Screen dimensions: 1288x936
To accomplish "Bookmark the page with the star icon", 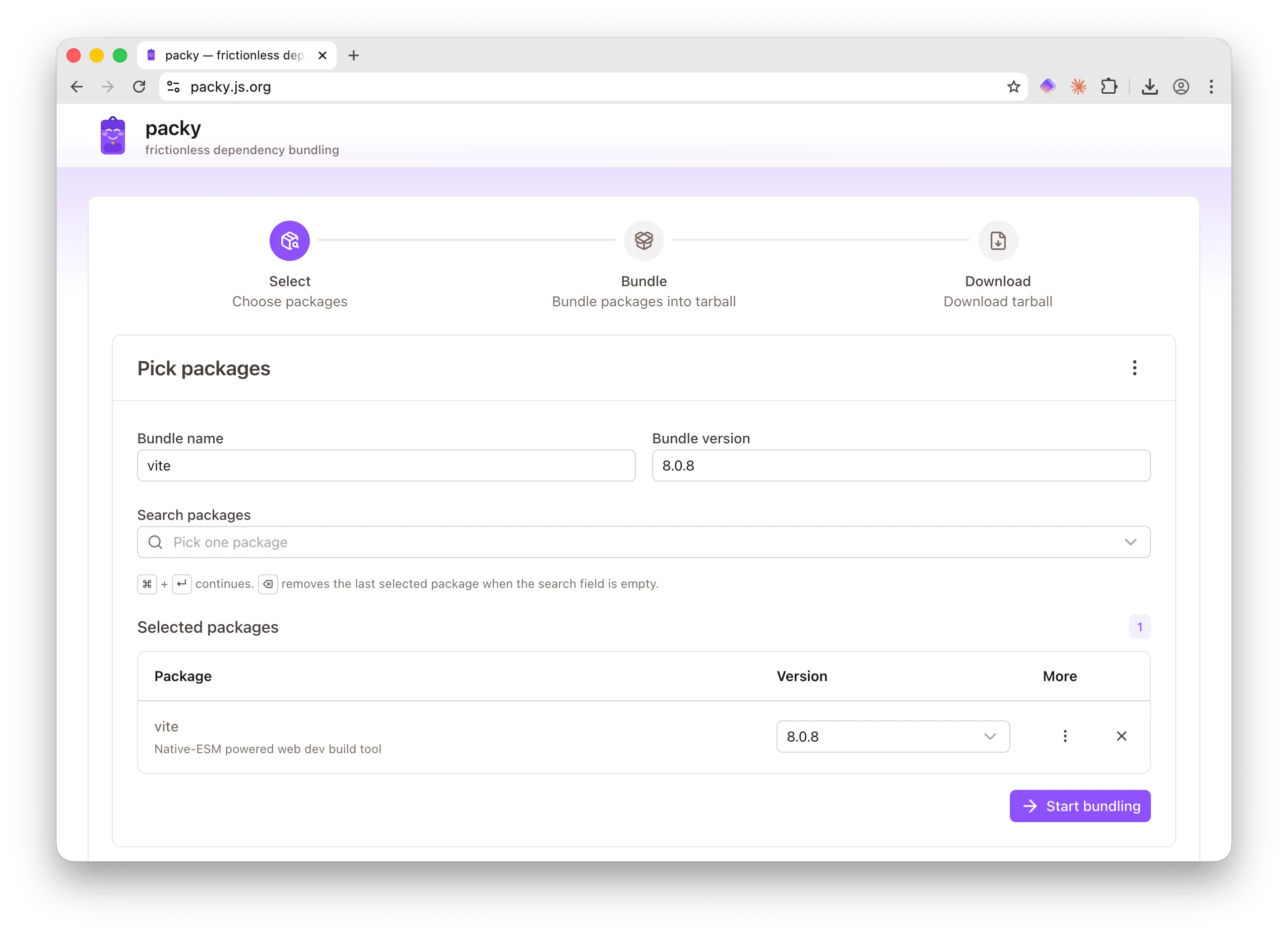I will [x=1014, y=86].
